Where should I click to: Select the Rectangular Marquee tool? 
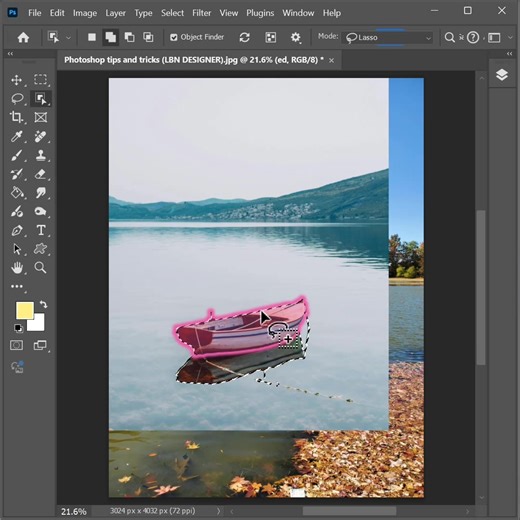click(41, 80)
